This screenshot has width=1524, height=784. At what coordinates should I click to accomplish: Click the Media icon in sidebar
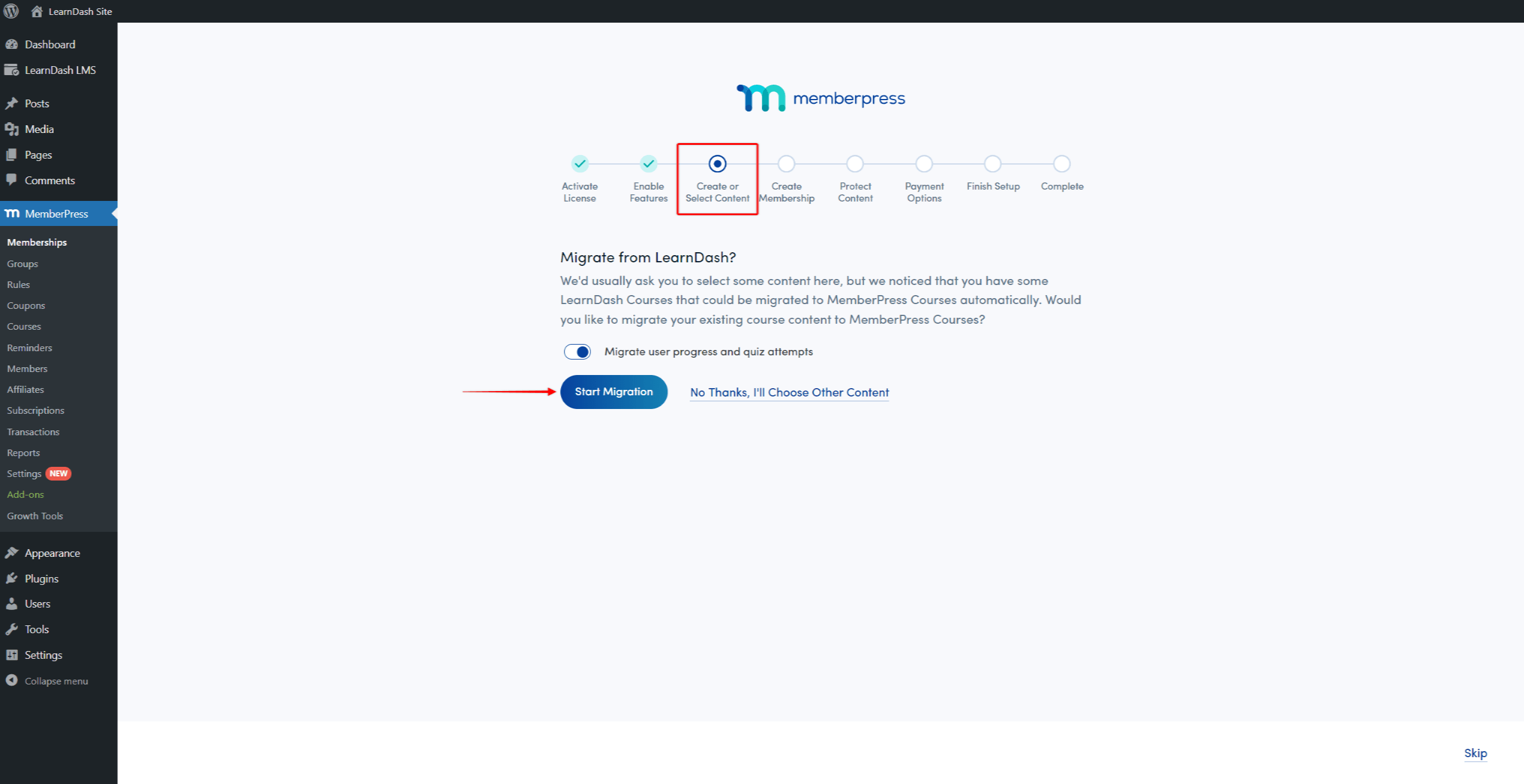coord(14,128)
